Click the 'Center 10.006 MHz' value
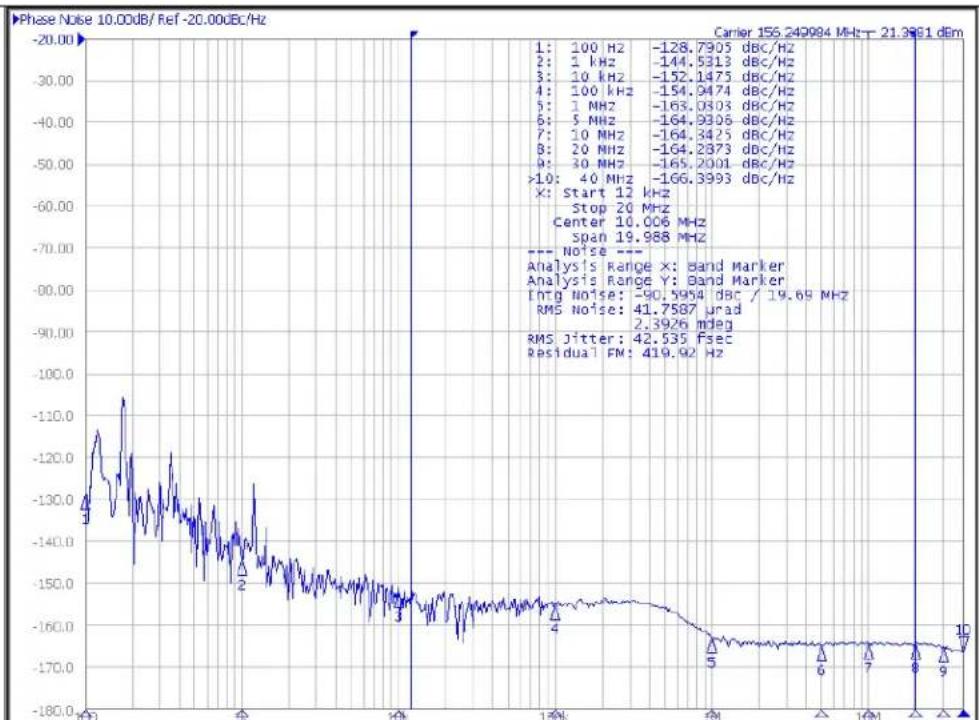979x720 pixels. click(x=629, y=222)
